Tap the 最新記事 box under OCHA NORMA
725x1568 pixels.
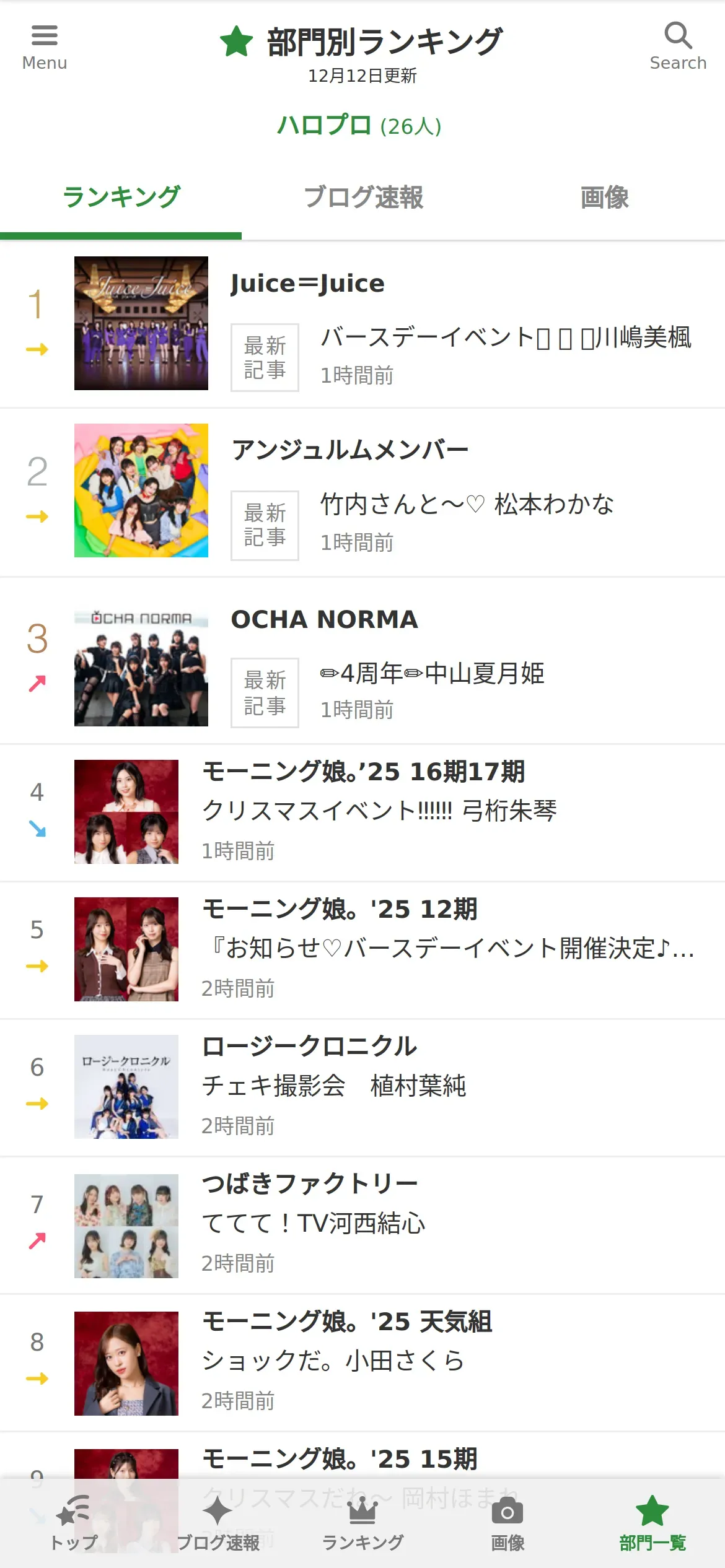point(265,692)
